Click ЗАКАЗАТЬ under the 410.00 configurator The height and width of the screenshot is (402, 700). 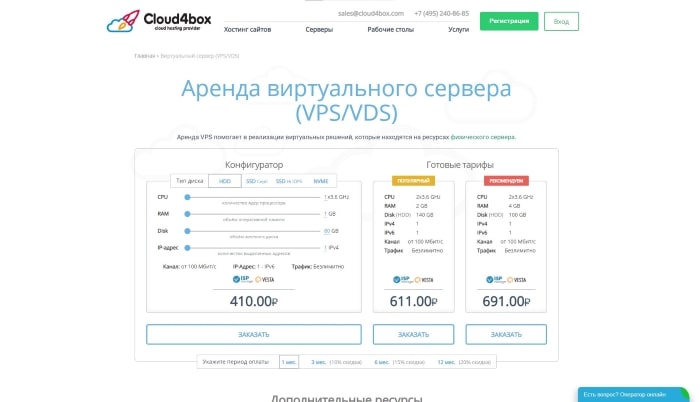click(x=254, y=335)
